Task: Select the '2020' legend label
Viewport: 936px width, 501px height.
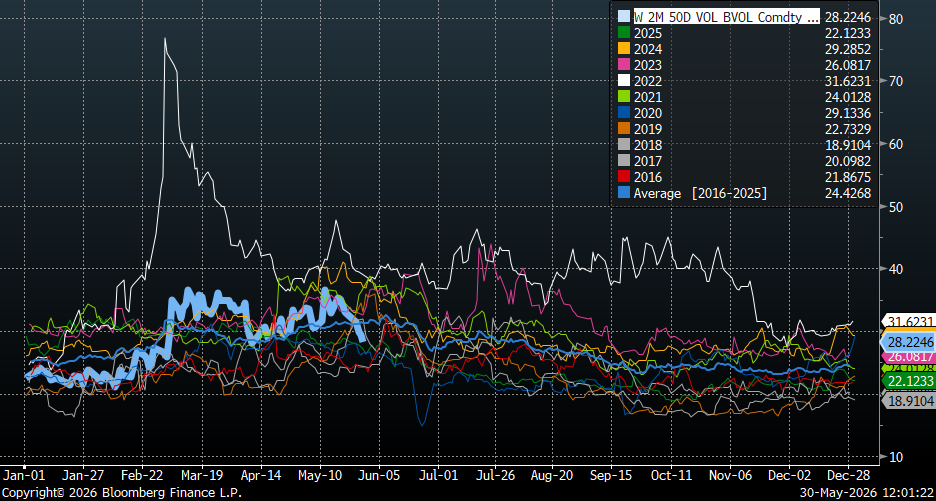Action: click(646, 113)
